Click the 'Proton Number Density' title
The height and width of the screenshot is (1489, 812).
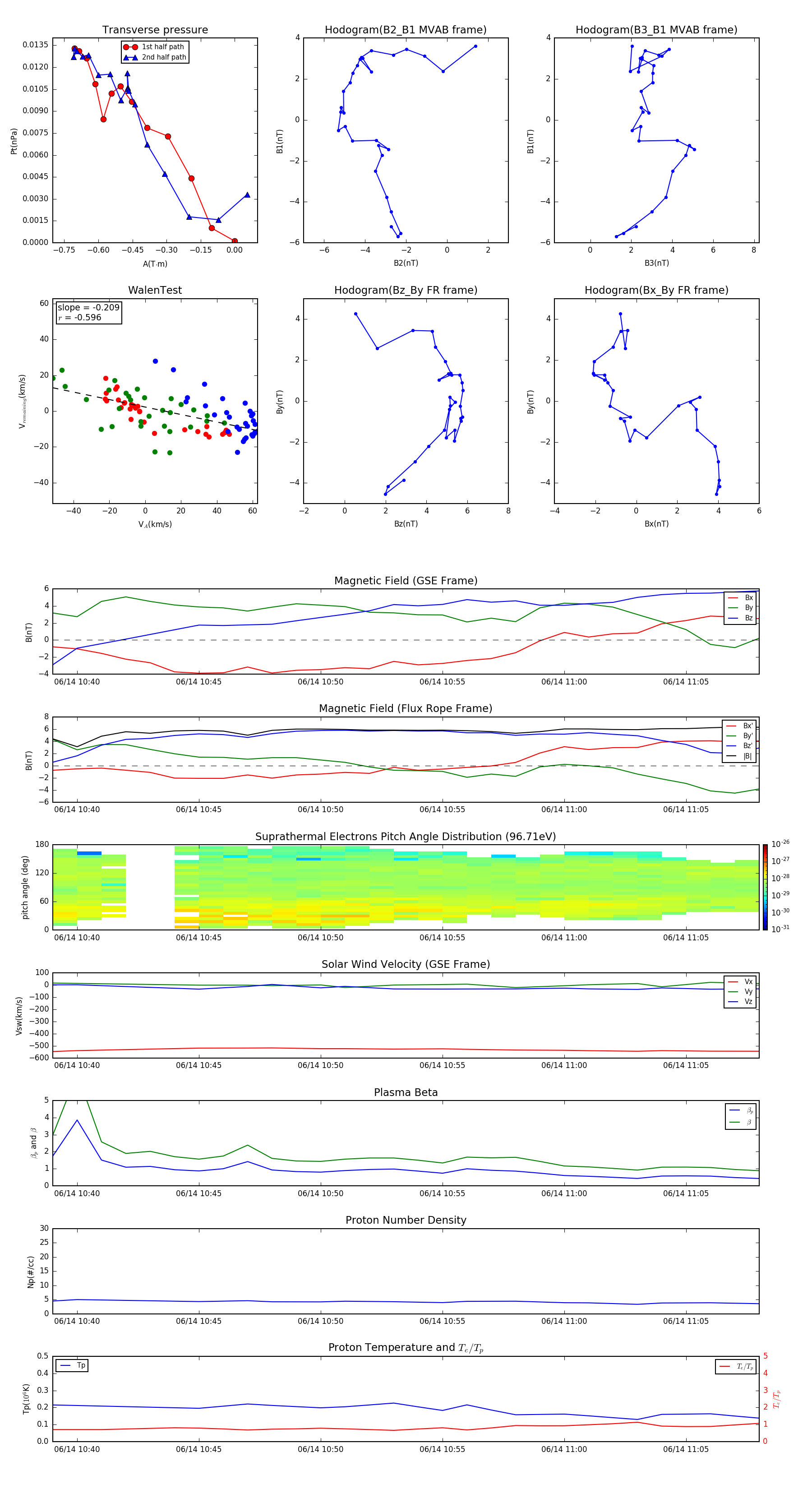(x=406, y=1220)
